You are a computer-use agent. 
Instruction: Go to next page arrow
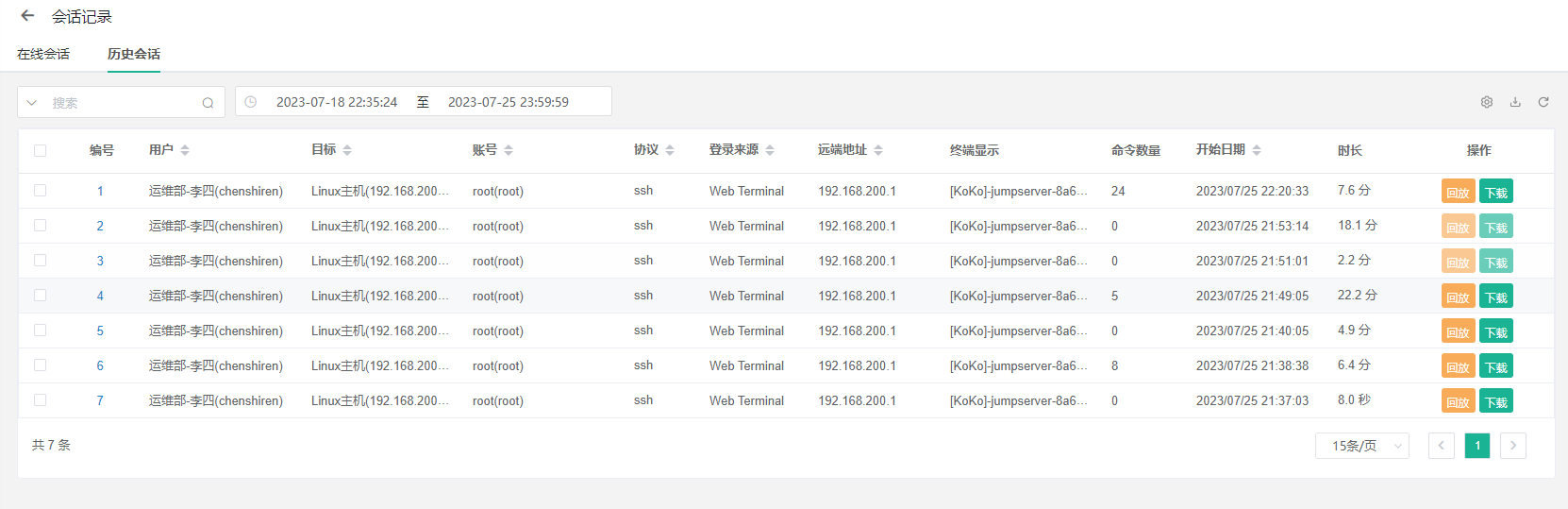tap(1513, 446)
